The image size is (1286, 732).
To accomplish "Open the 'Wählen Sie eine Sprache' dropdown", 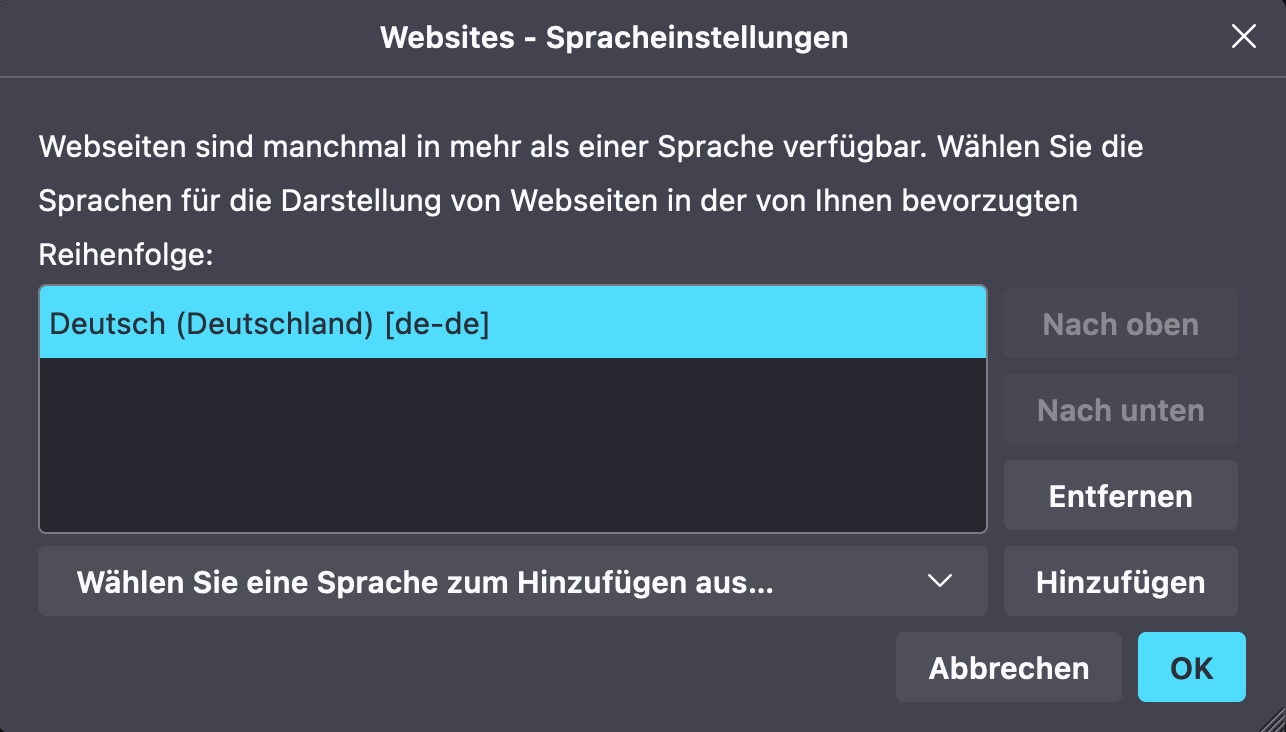I will (x=512, y=581).
